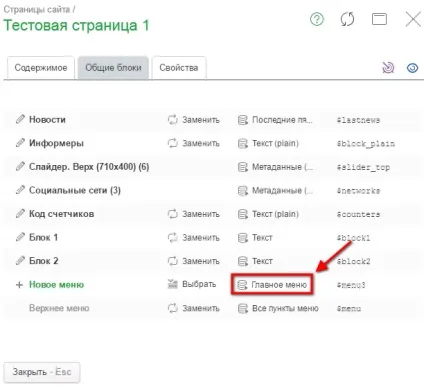
Task: Click the Выбрать icon in Новое меню row
Action: point(172,284)
